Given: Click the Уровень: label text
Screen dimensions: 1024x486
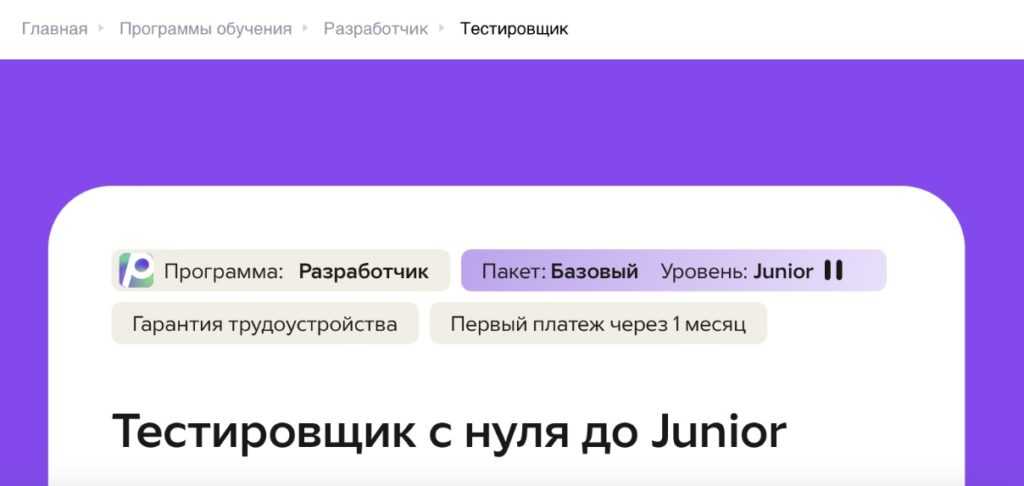Looking at the screenshot, I should [704, 271].
